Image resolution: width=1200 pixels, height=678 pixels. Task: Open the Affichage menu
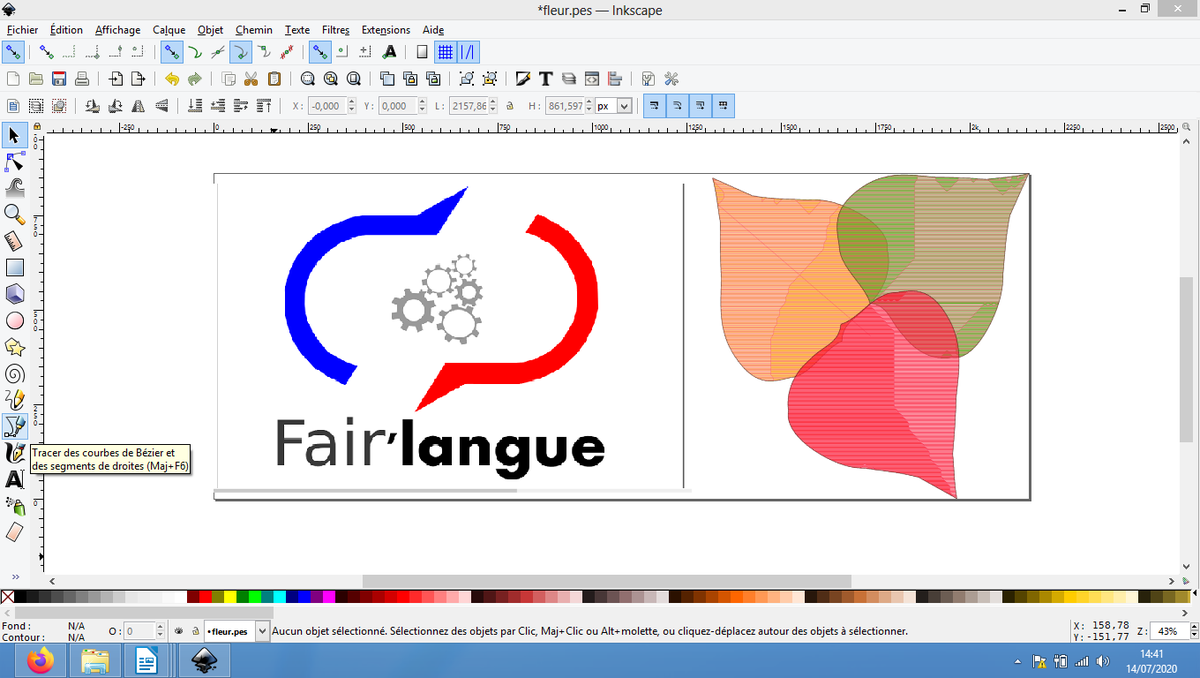[118, 30]
